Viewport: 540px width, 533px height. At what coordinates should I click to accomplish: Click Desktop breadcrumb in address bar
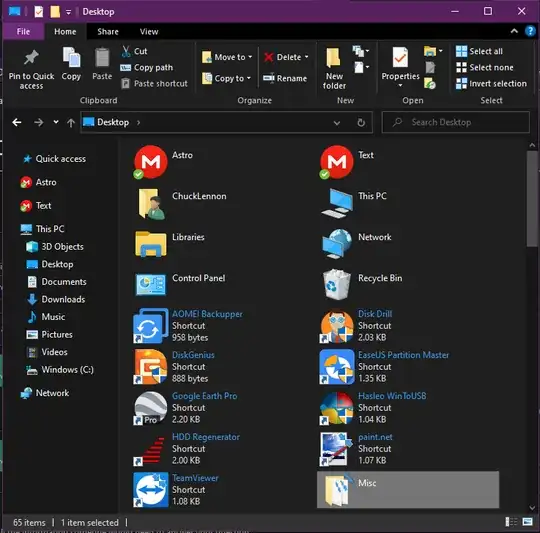[x=113, y=122]
